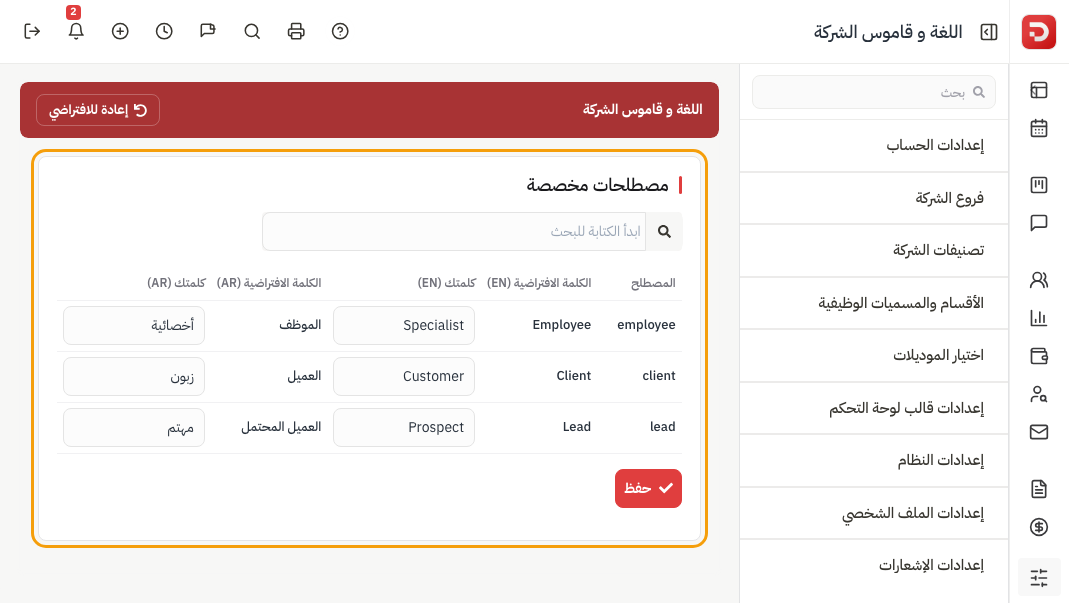Viewport: 1069px width, 603px height.
Task: Edit the Customer English word field
Action: (x=404, y=377)
